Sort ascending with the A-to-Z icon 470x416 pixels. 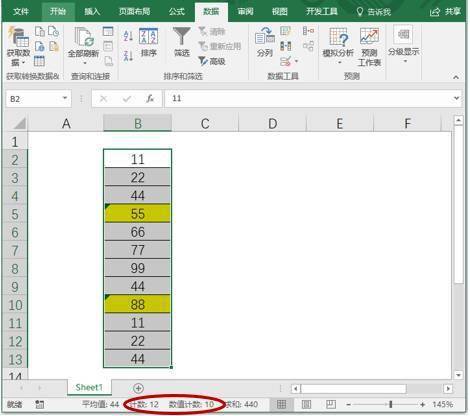128,36
